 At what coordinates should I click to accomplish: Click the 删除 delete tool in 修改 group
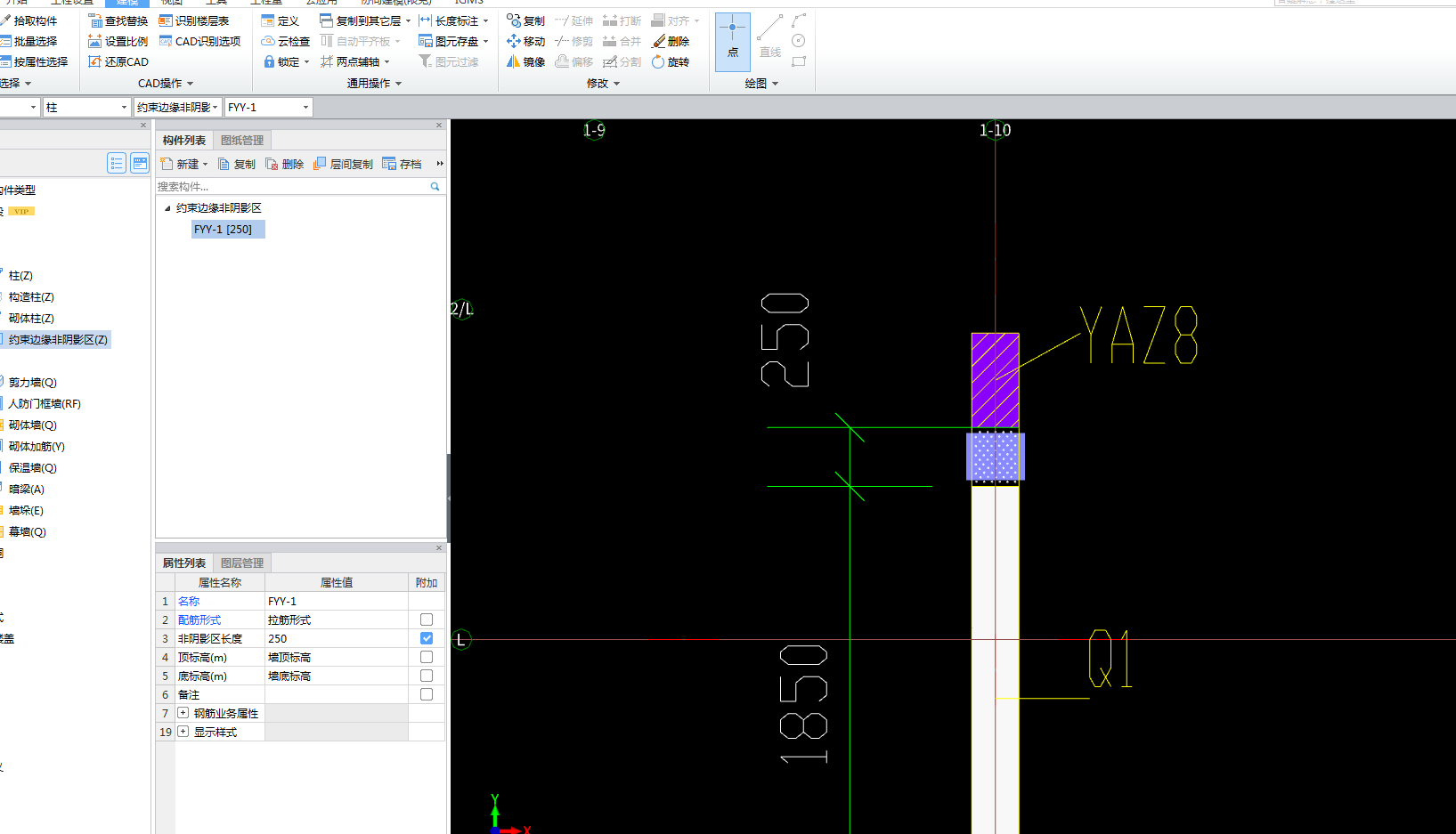671,41
